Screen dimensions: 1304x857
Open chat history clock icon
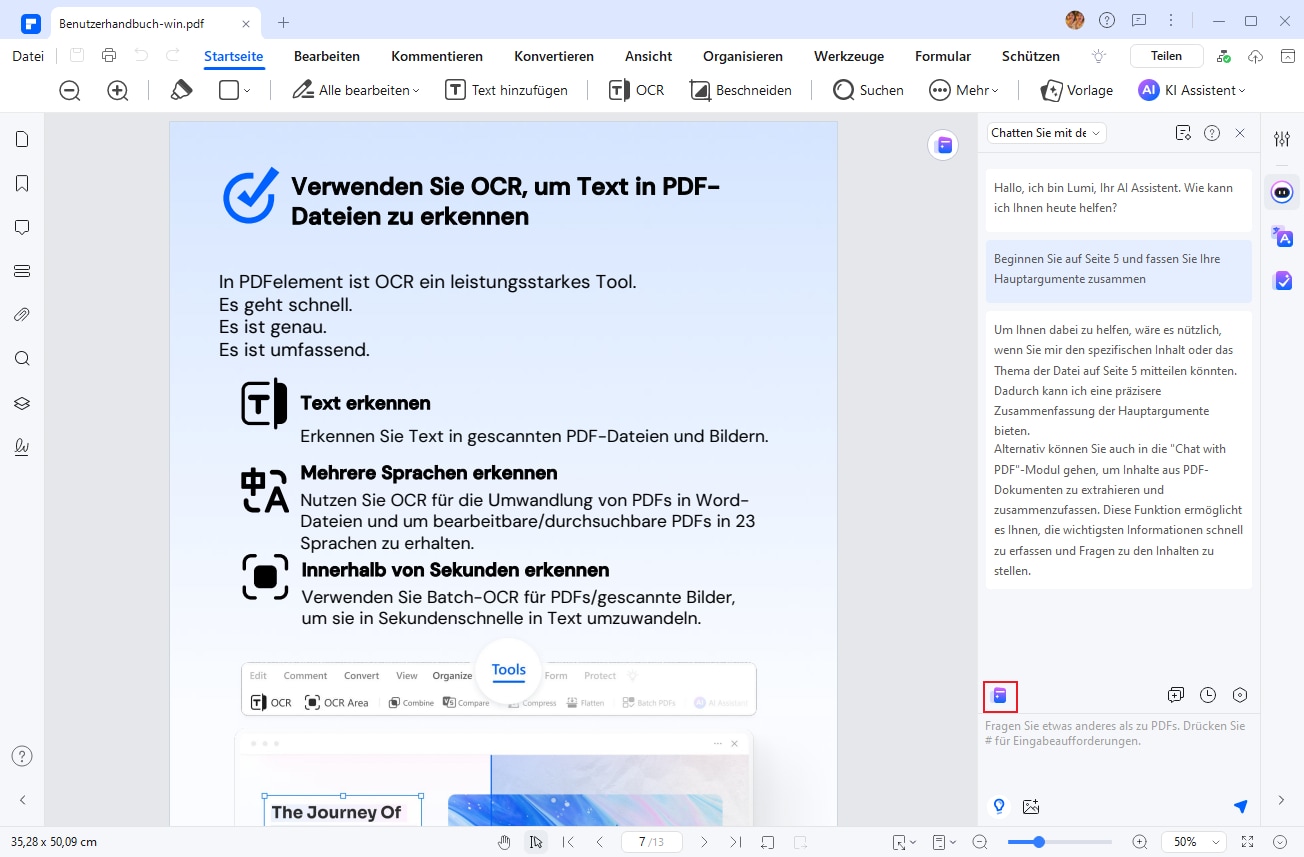click(1208, 695)
